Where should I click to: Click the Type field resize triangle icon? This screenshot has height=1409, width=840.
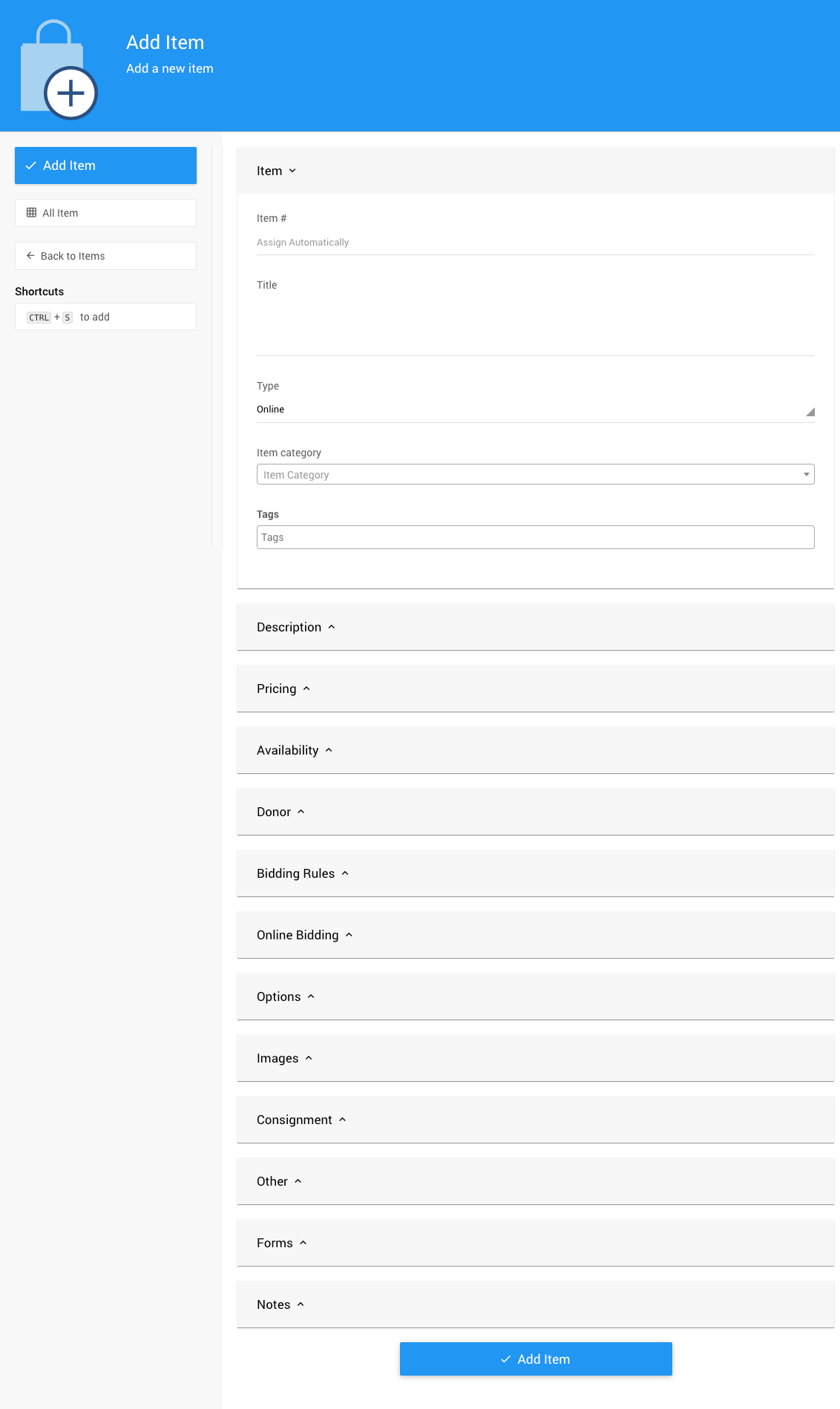810,412
